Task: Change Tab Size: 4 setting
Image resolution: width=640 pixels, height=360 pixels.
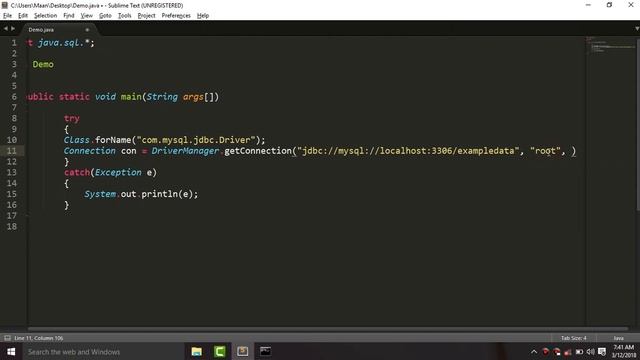Action: [573, 338]
